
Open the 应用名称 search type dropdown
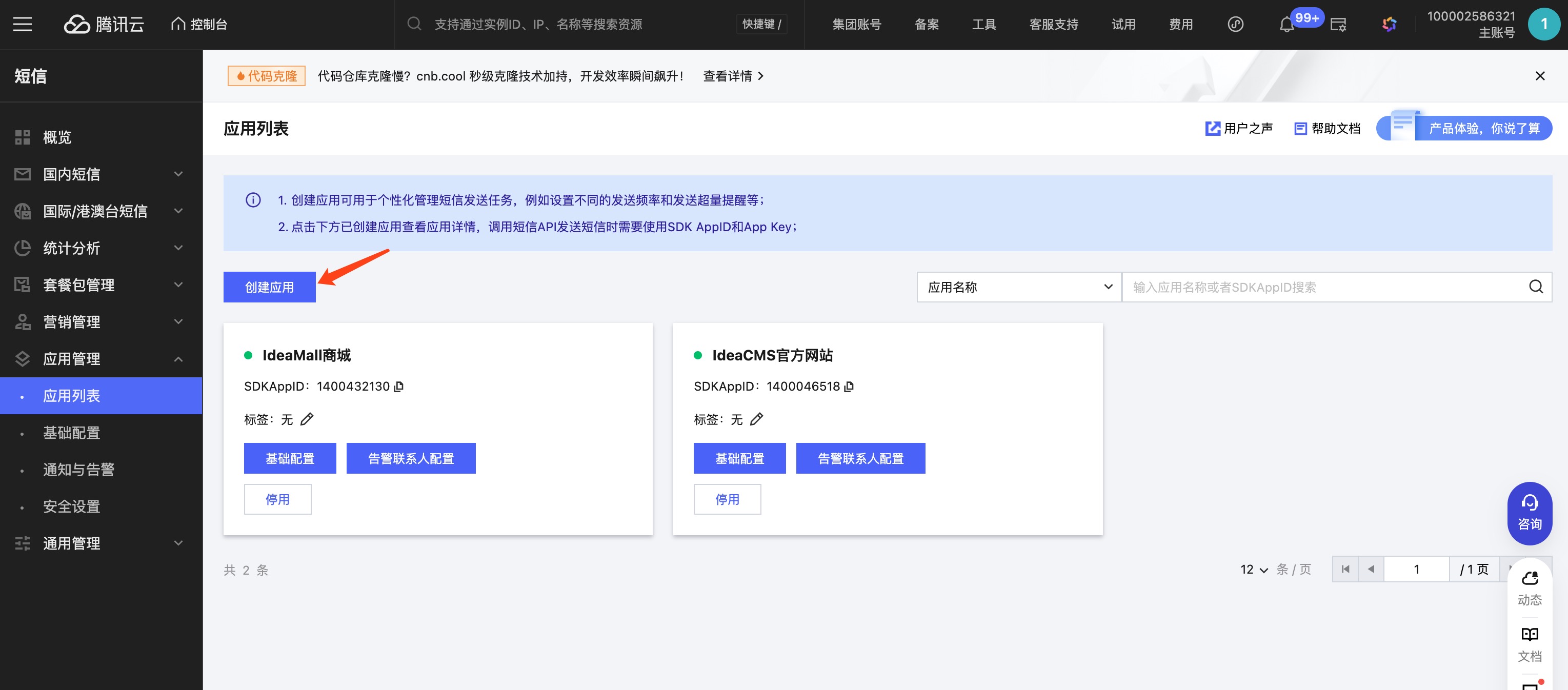coord(1018,287)
